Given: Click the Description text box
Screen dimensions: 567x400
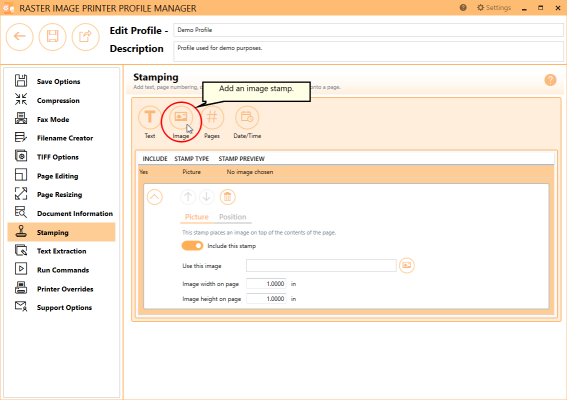Looking at the screenshot, I should (x=368, y=51).
